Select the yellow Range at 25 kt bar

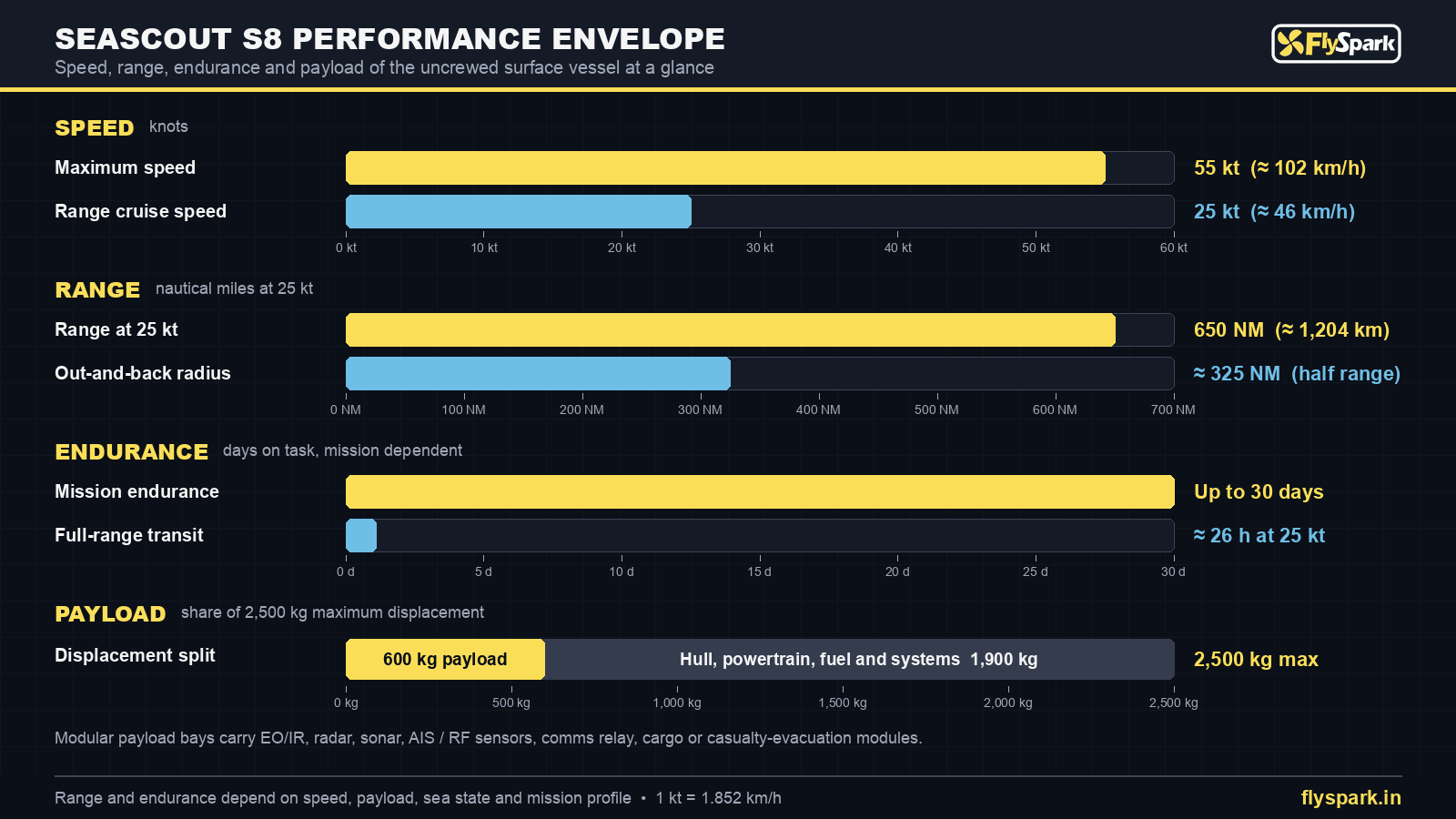[731, 330]
